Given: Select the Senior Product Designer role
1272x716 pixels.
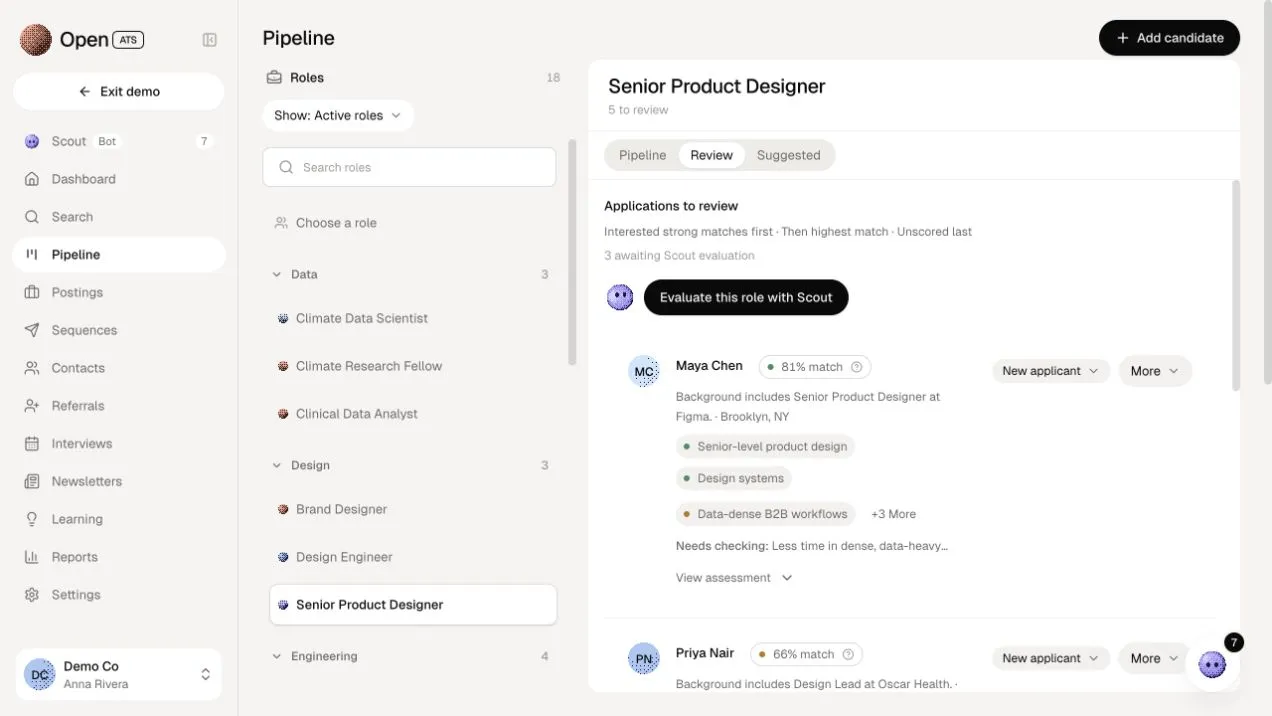Looking at the screenshot, I should [413, 605].
